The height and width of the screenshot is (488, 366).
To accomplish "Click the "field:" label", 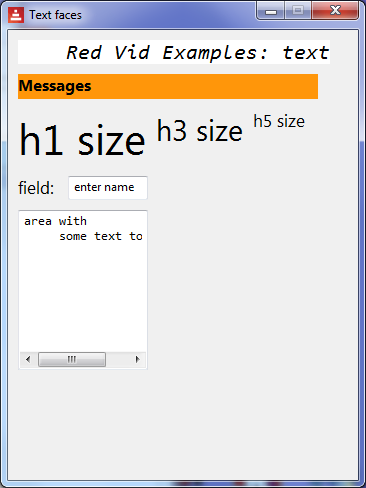I will [x=36, y=188].
